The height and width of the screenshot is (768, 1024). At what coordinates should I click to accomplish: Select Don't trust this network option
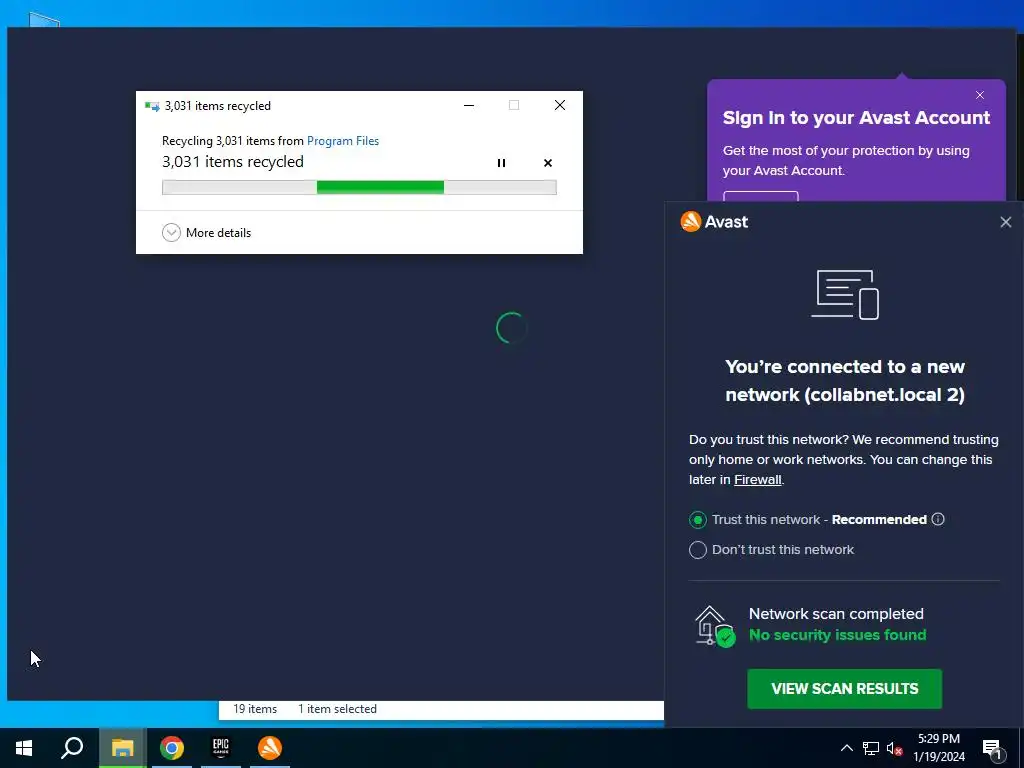697,550
